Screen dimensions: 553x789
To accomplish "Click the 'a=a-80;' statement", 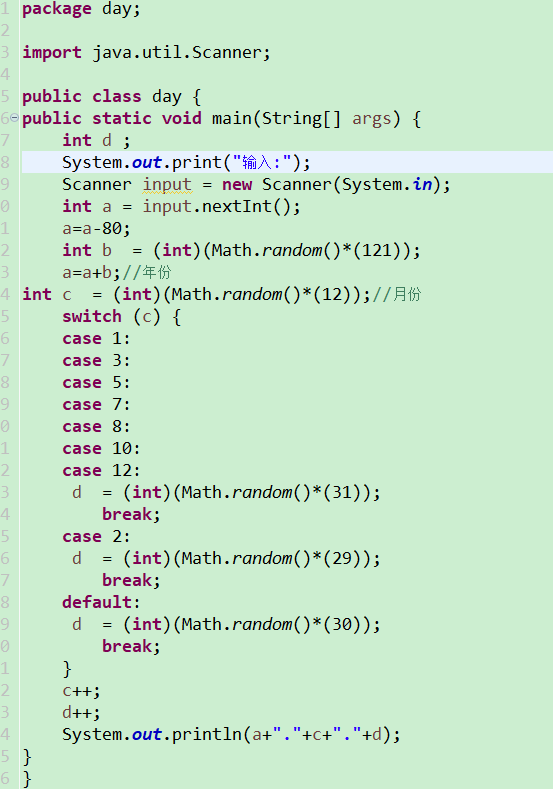I will (96, 228).
